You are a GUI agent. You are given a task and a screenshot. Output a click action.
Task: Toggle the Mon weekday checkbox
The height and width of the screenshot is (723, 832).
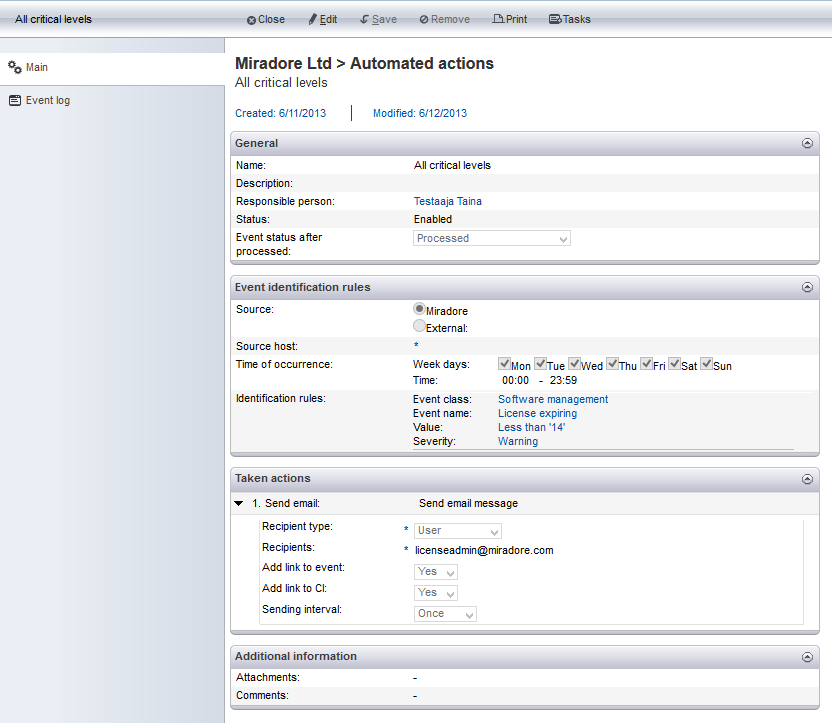(x=504, y=364)
